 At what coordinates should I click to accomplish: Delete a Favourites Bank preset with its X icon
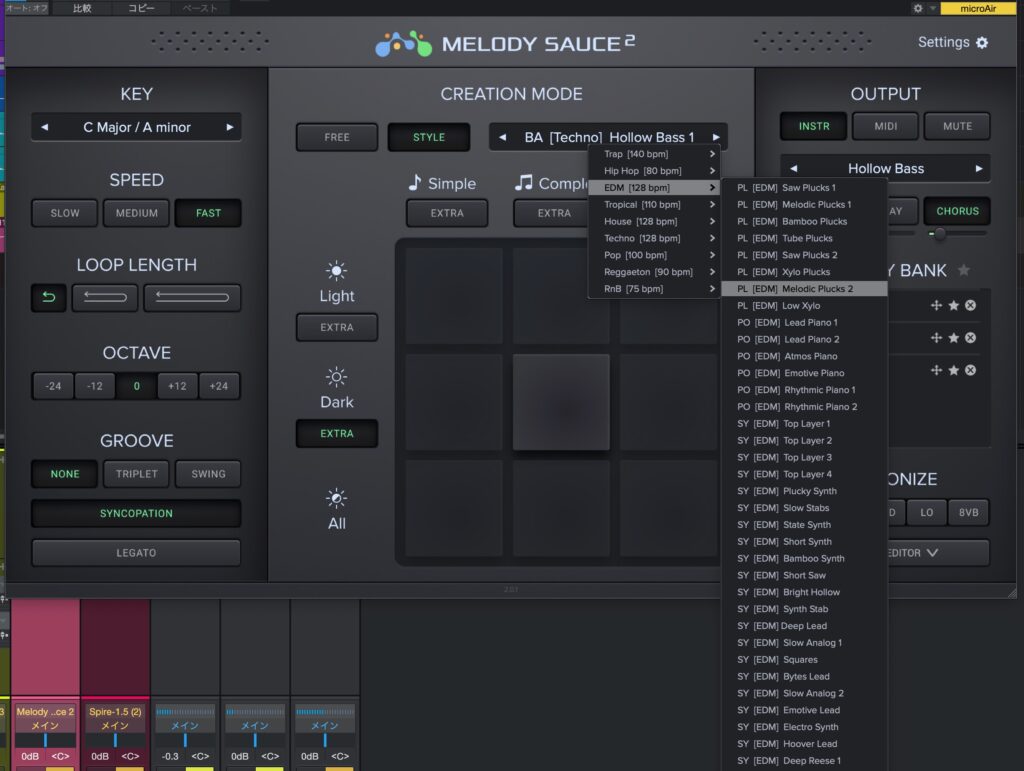[x=968, y=305]
